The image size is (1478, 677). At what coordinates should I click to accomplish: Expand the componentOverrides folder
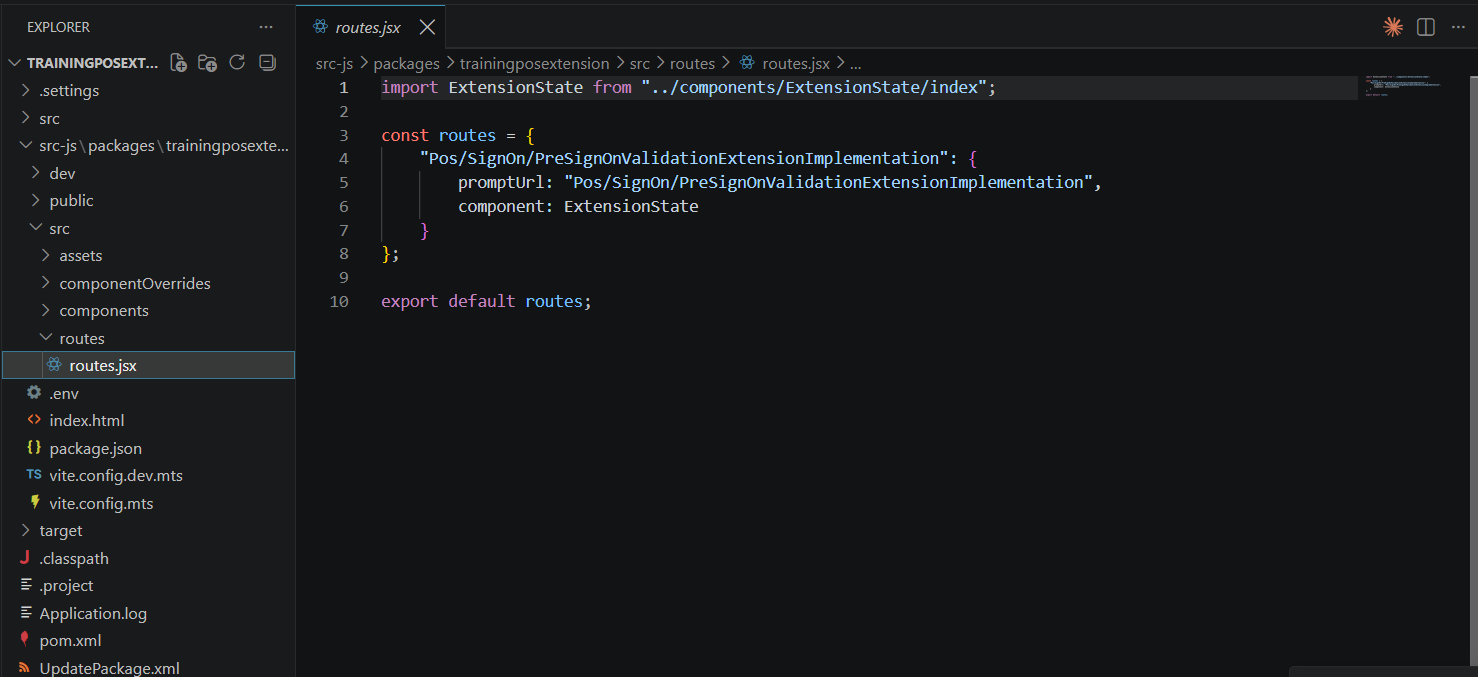coord(46,283)
